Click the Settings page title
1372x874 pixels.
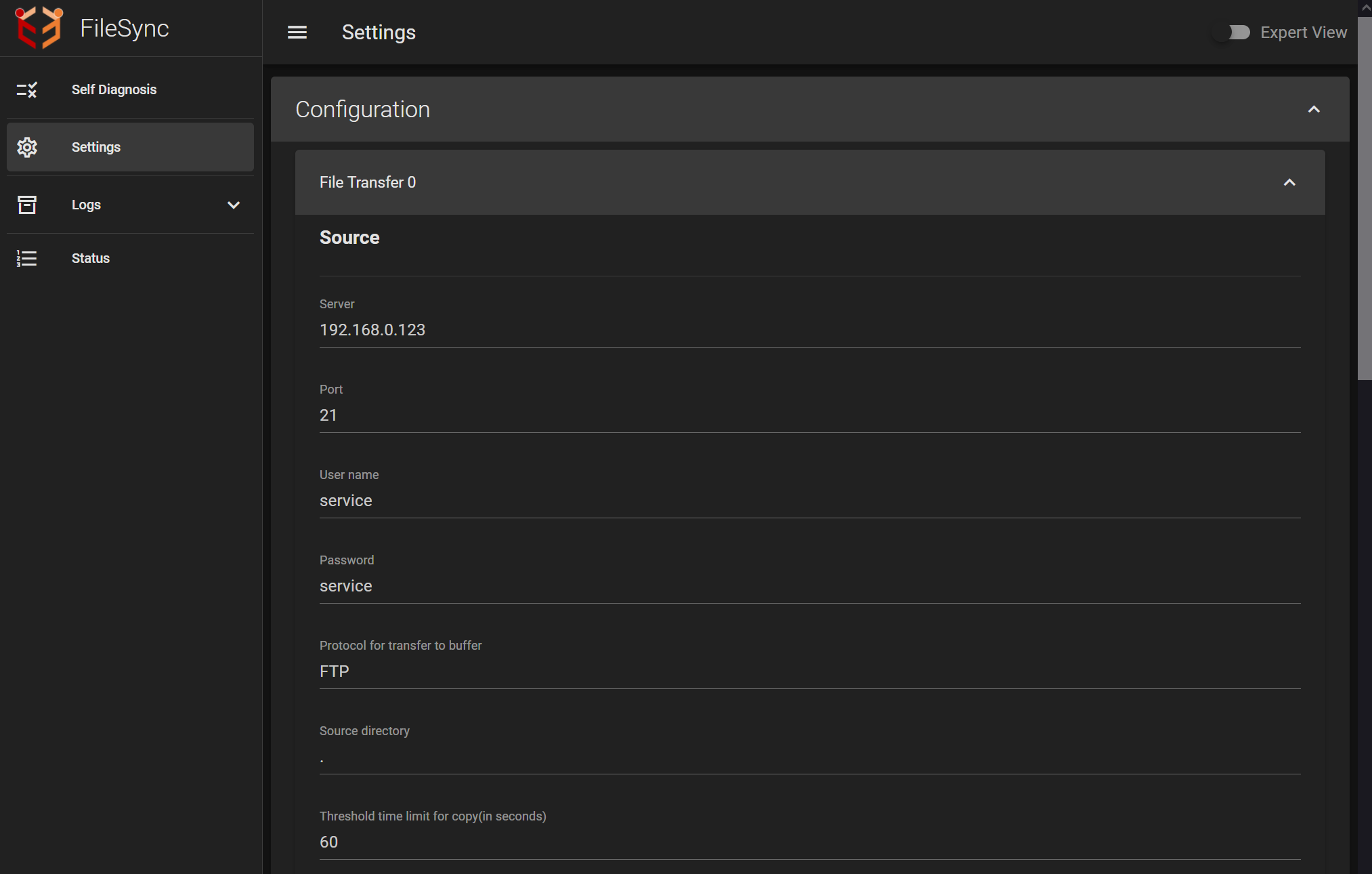point(379,33)
